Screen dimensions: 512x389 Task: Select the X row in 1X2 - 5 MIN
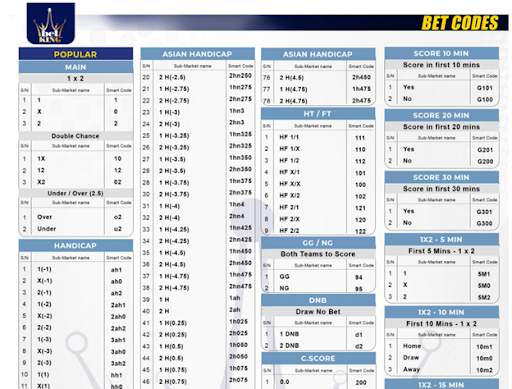[x=442, y=285]
